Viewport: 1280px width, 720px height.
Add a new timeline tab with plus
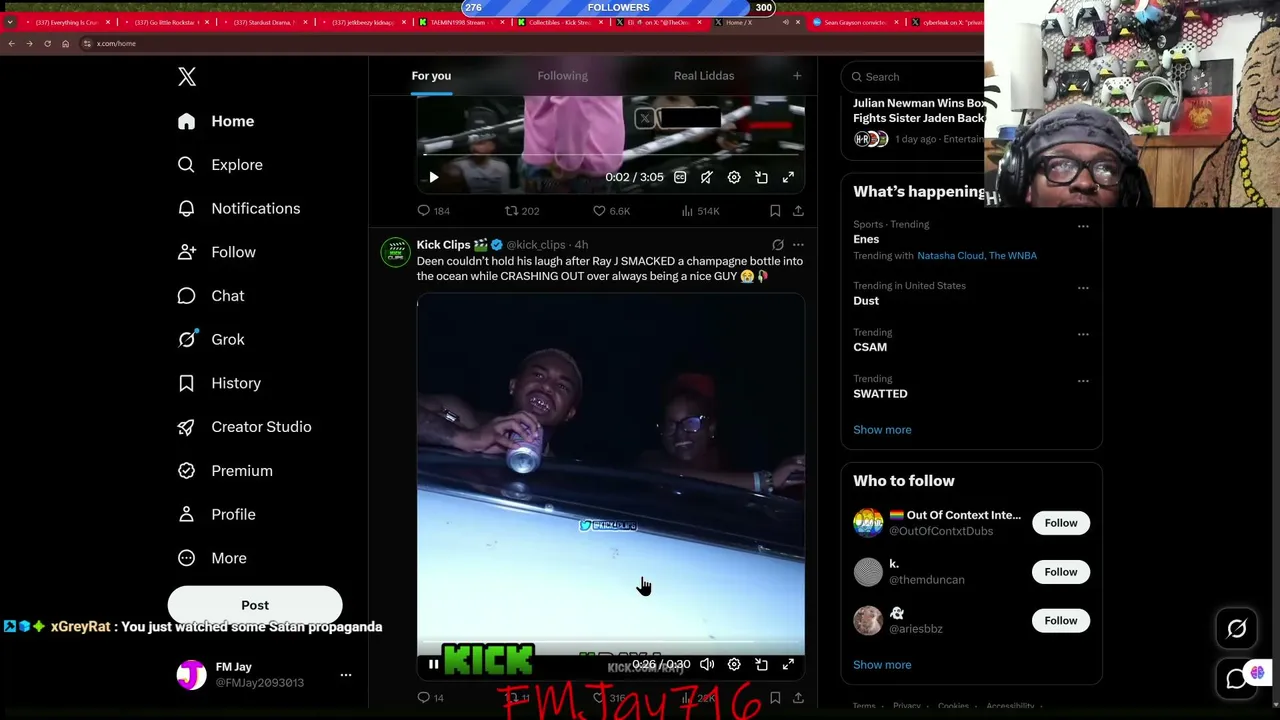(x=797, y=76)
